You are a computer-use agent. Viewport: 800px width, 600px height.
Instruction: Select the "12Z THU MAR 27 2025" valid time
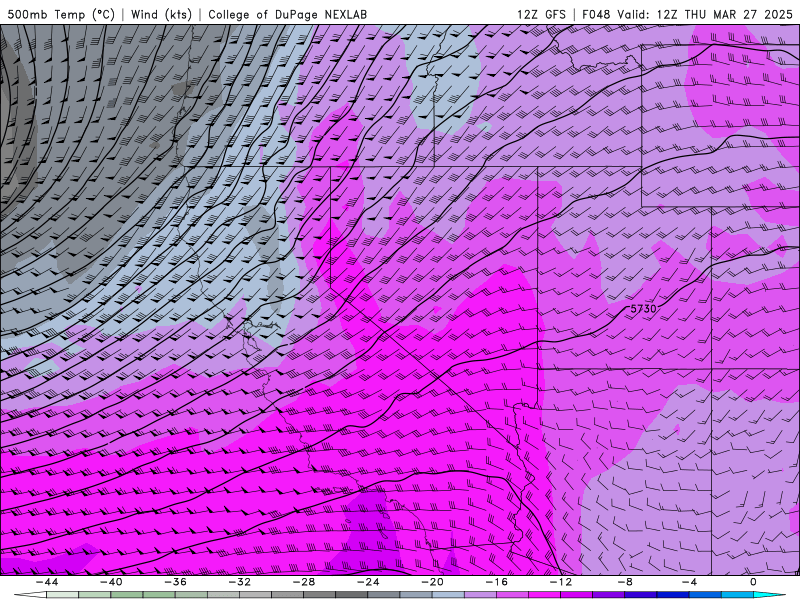pyautogui.click(x=724, y=14)
